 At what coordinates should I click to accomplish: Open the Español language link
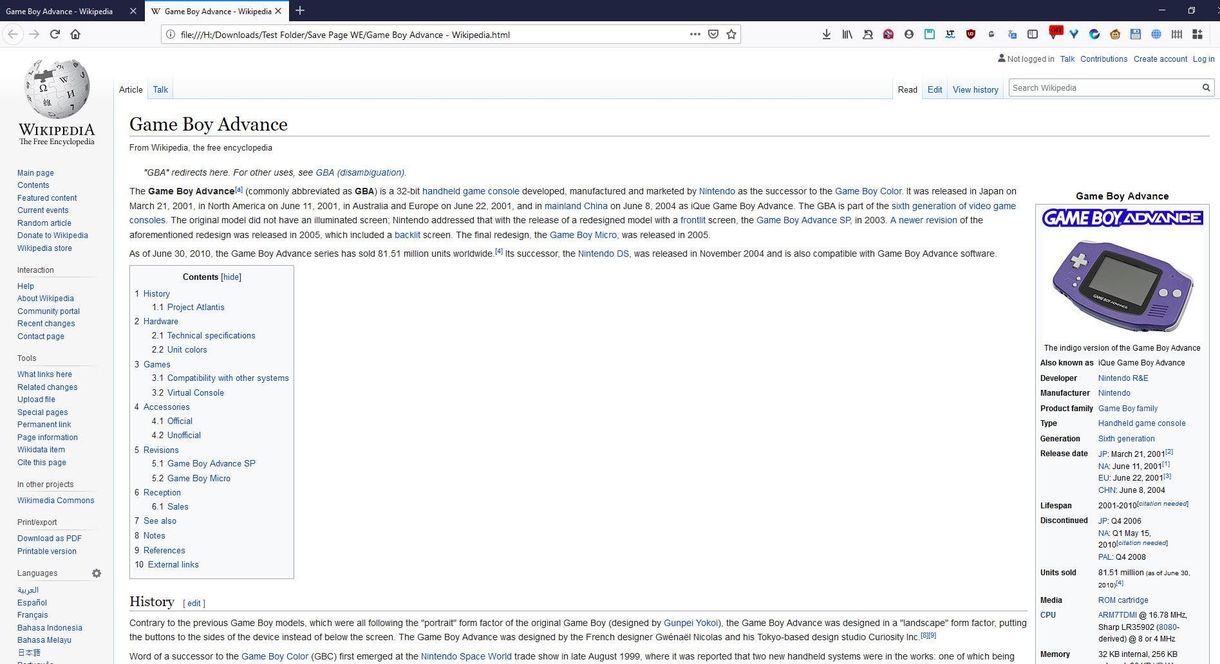[x=32, y=603]
